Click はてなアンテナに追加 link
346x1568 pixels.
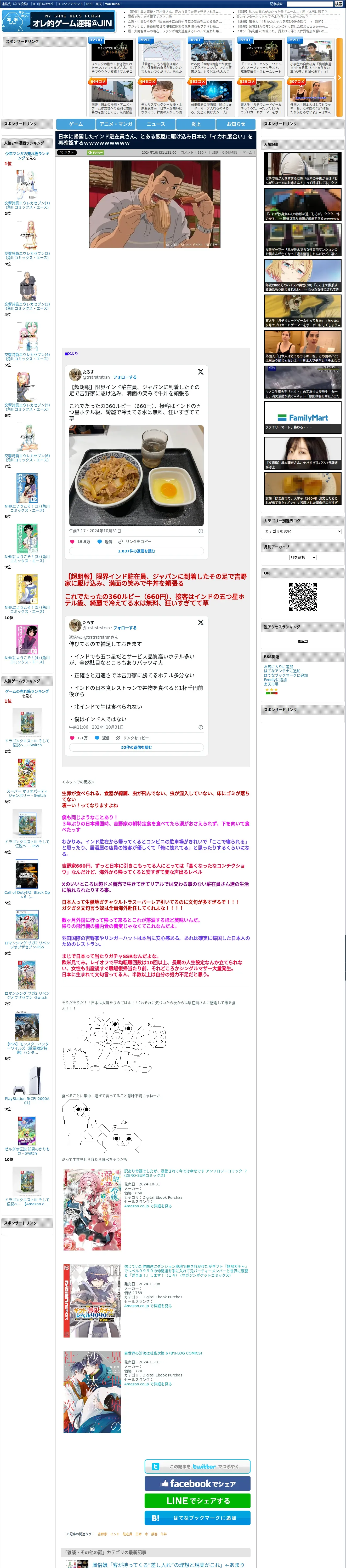coord(282,671)
